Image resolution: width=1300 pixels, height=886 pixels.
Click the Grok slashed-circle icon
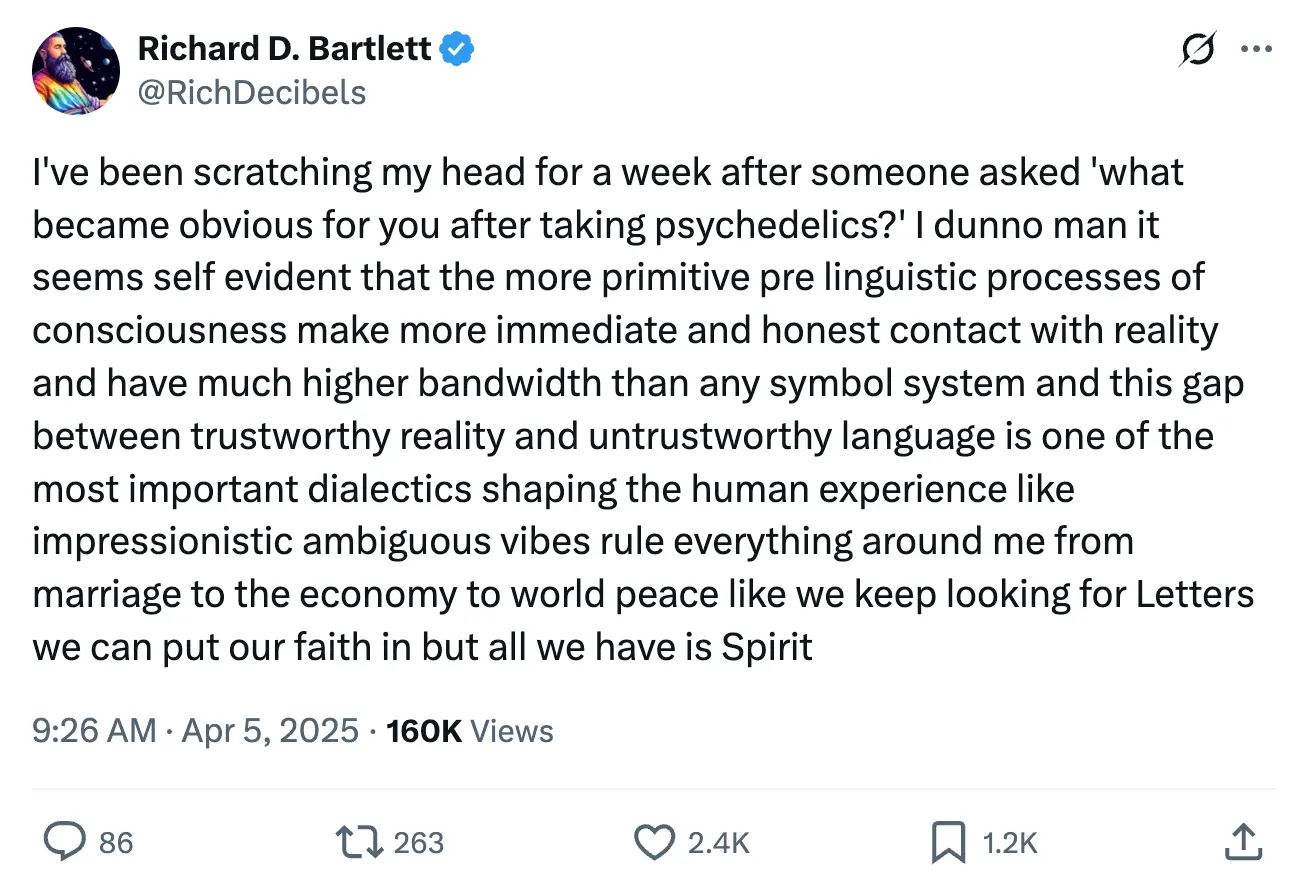1198,49
